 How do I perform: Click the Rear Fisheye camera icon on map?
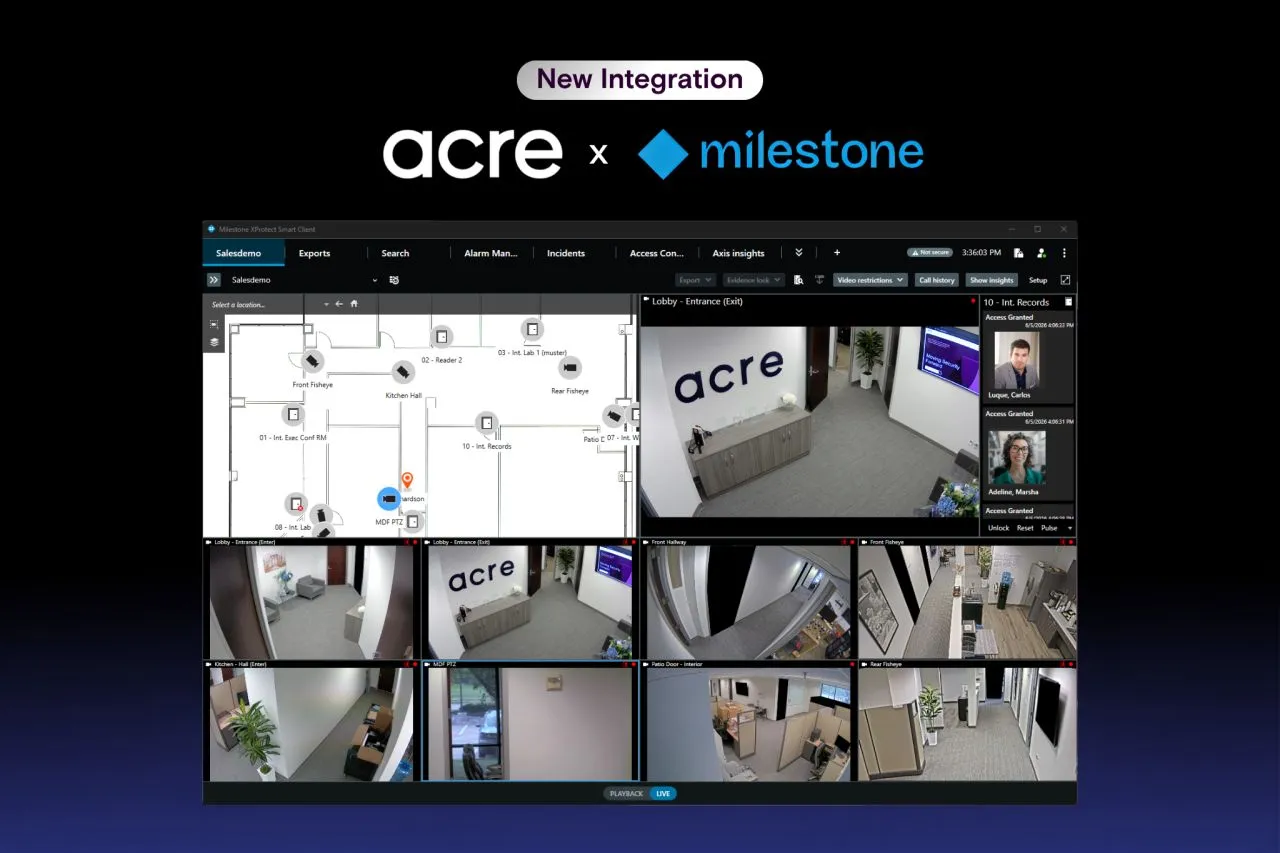click(570, 368)
